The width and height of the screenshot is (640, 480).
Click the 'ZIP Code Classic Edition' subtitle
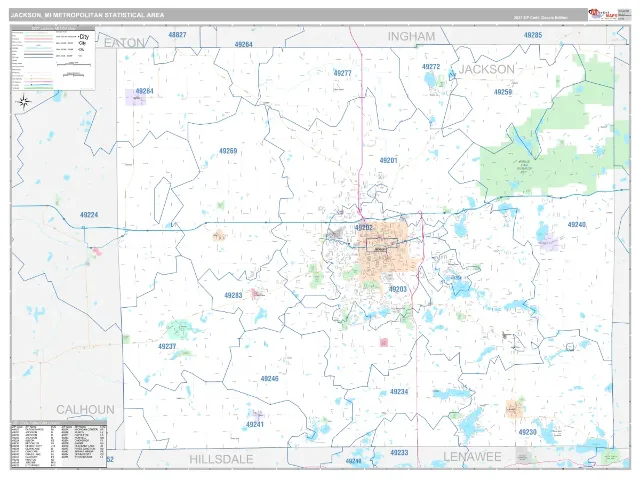[x=540, y=18]
